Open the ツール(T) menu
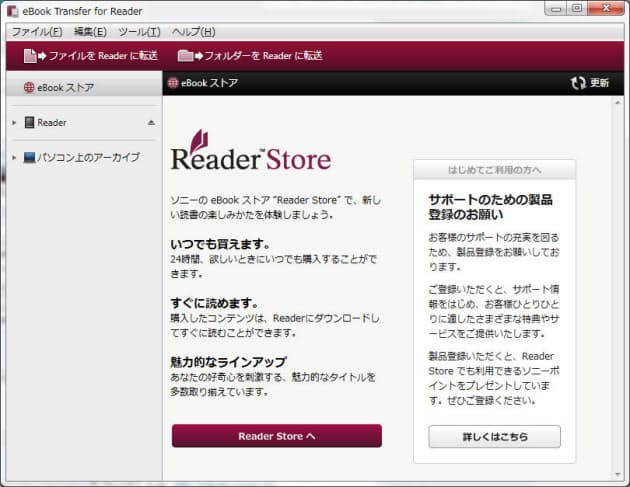 [x=139, y=31]
